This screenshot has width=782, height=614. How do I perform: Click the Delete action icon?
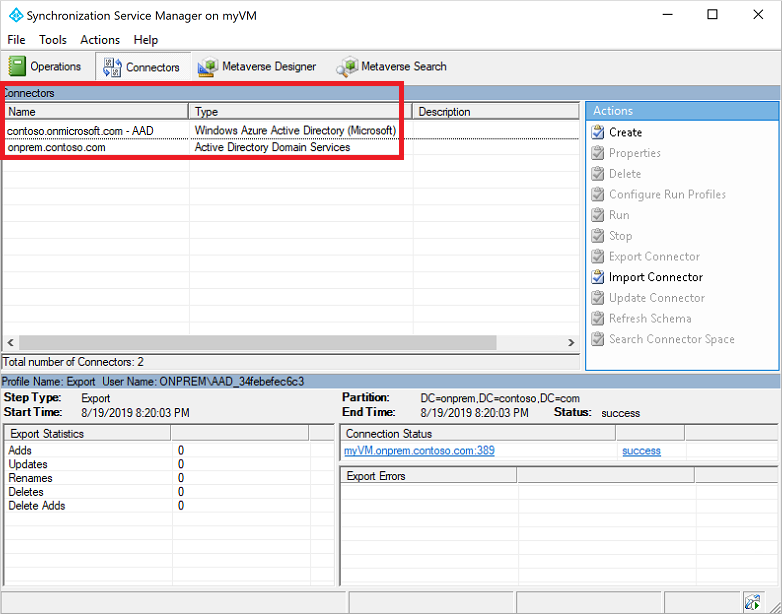597,174
